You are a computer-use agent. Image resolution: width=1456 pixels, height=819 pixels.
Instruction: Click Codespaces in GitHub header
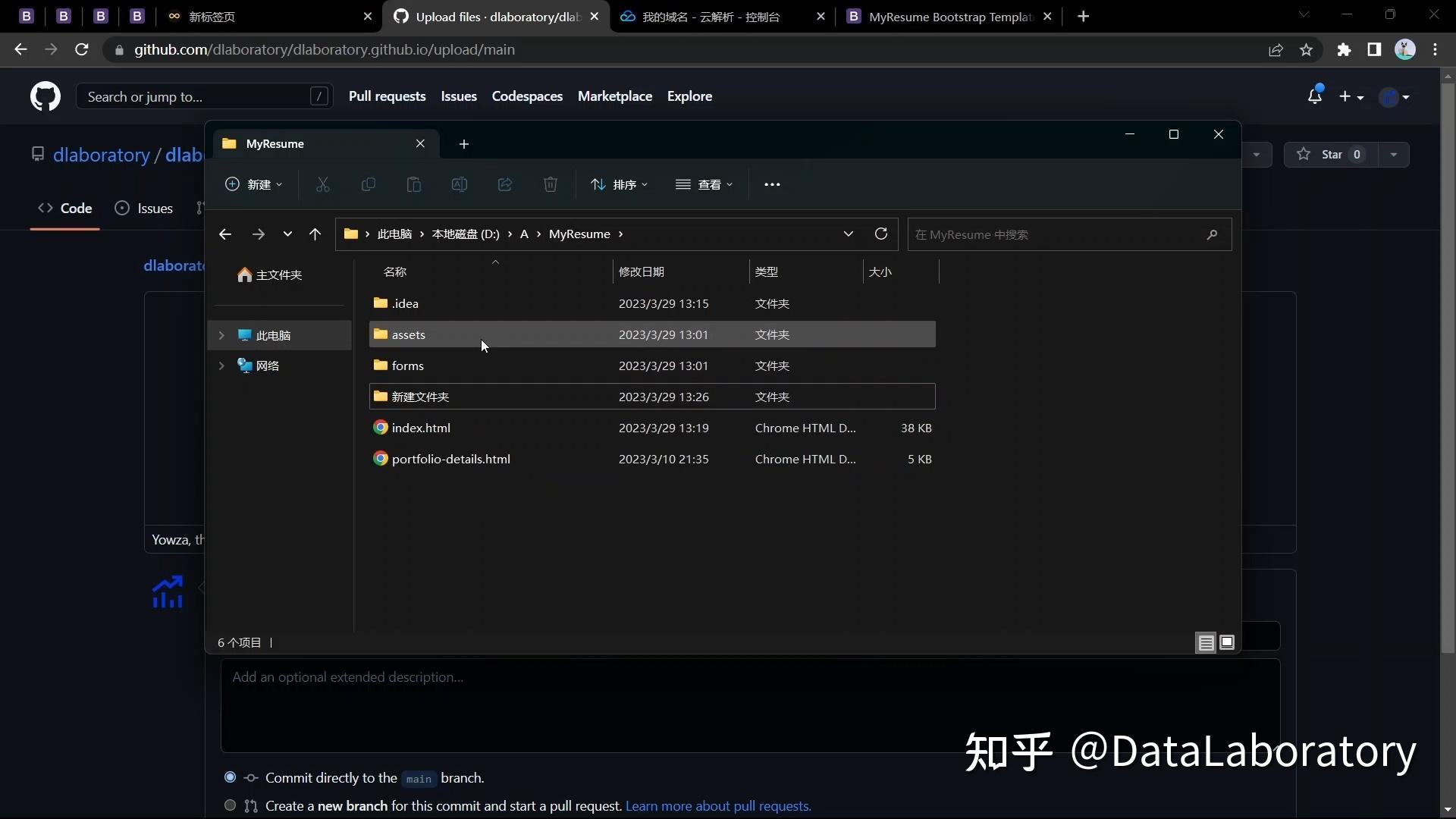[527, 96]
